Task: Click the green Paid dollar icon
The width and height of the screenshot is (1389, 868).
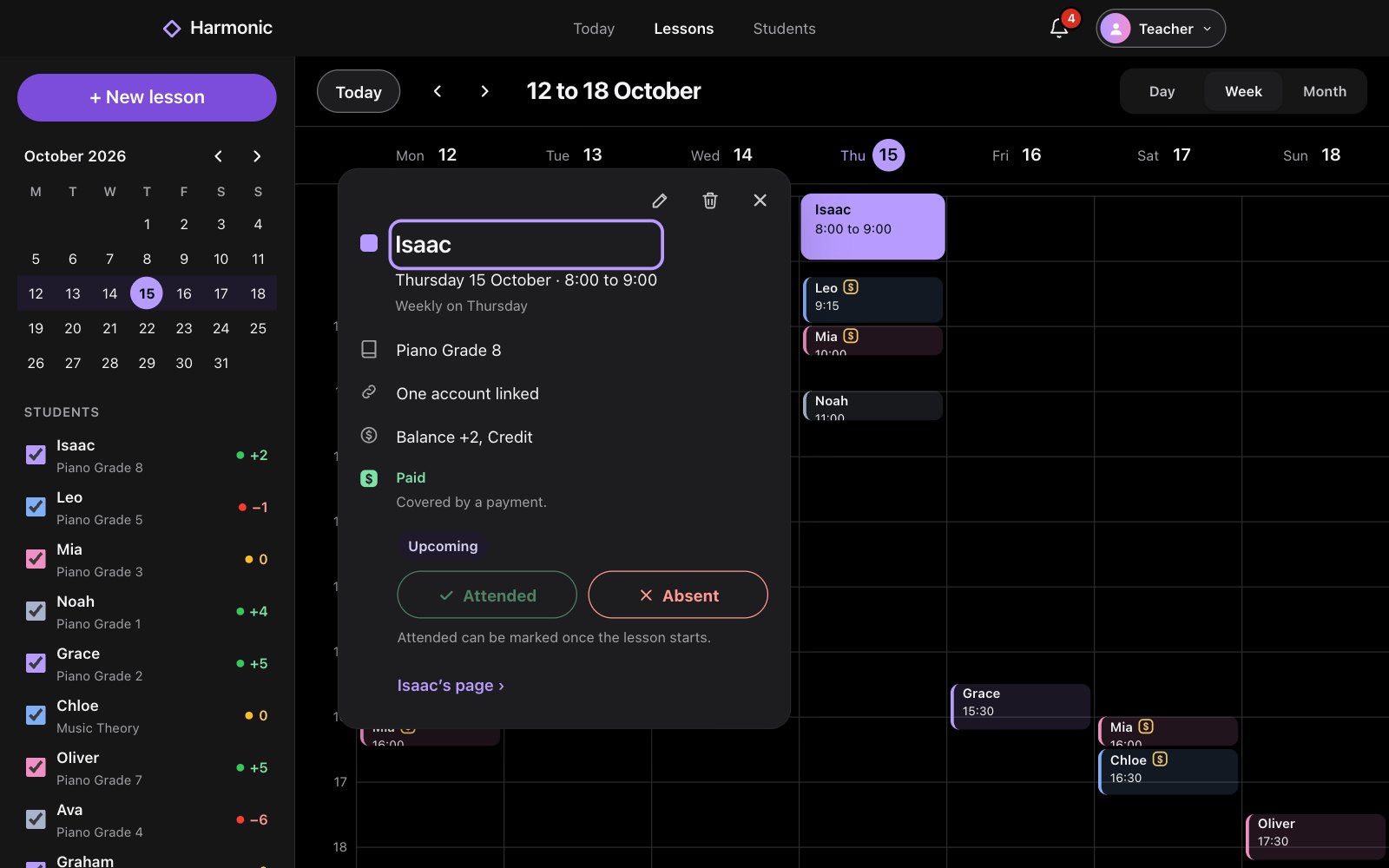Action: point(369,478)
